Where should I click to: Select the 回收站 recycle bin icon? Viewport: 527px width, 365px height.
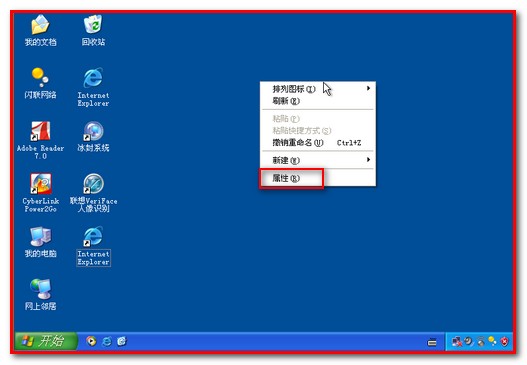pos(93,30)
